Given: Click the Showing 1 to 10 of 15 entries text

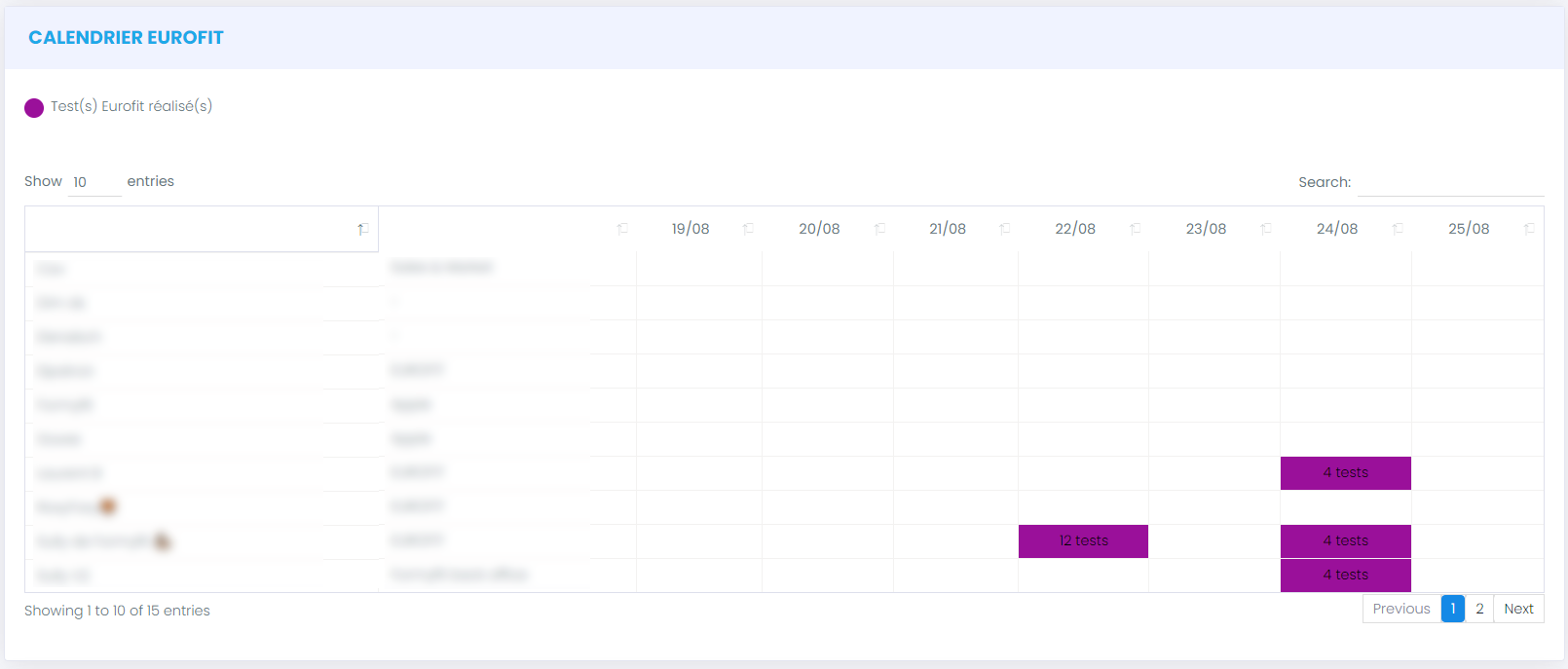Looking at the screenshot, I should point(117,611).
